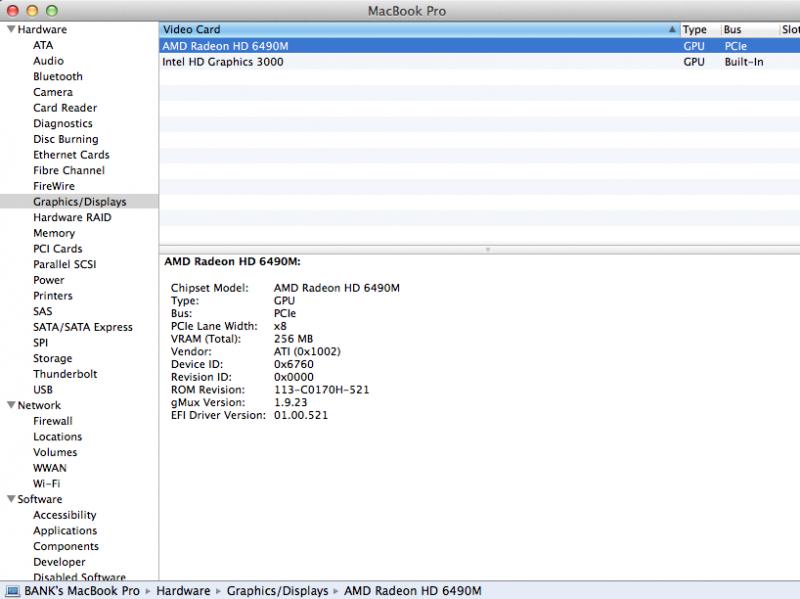The height and width of the screenshot is (599, 800).
Task: Show FireWire information
Action: coord(54,186)
